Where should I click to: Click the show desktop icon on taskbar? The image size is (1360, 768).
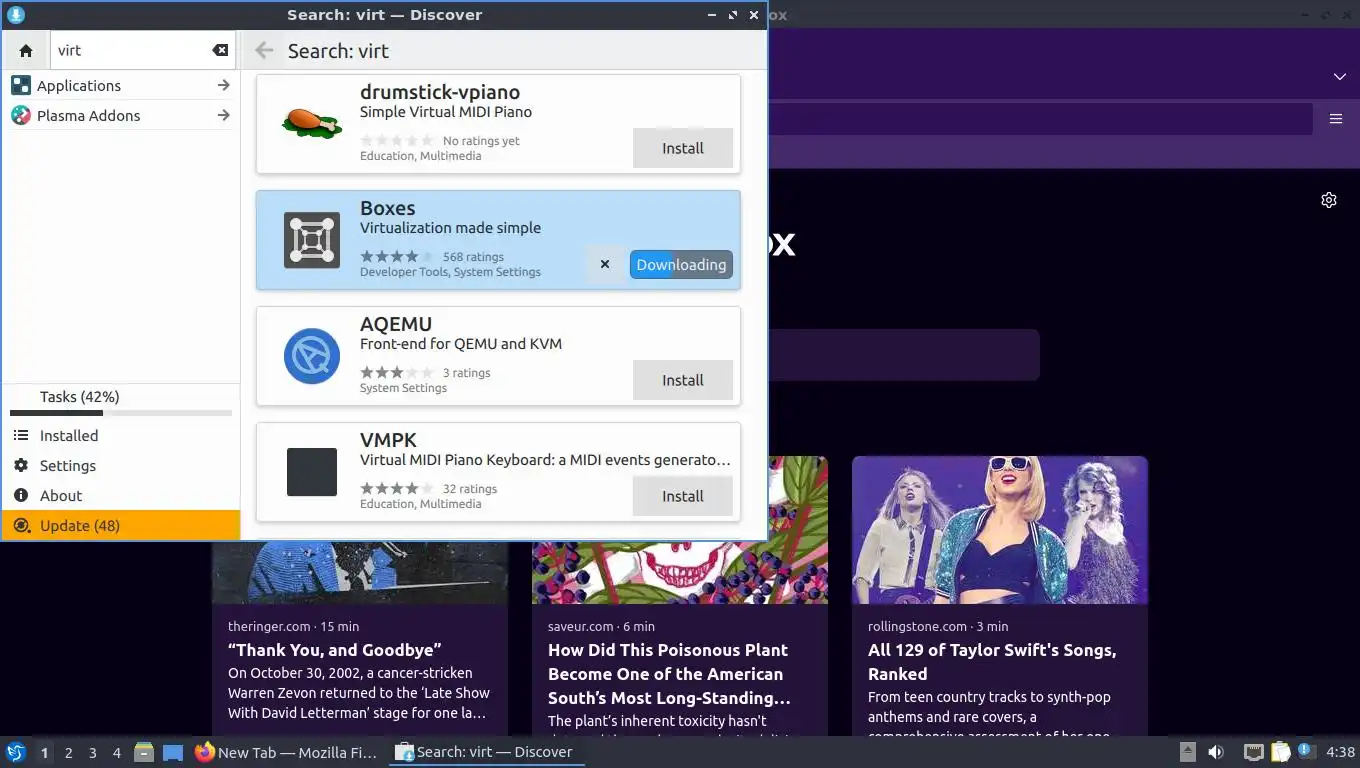[x=173, y=752]
